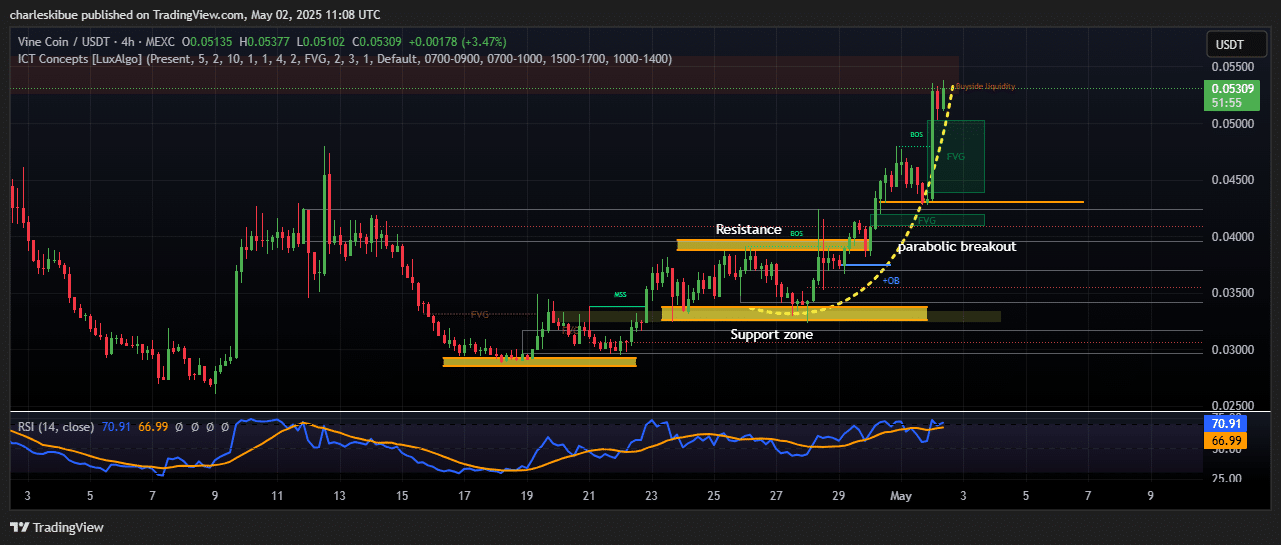Click the 25.00 RSI scale label

pos(1227,478)
